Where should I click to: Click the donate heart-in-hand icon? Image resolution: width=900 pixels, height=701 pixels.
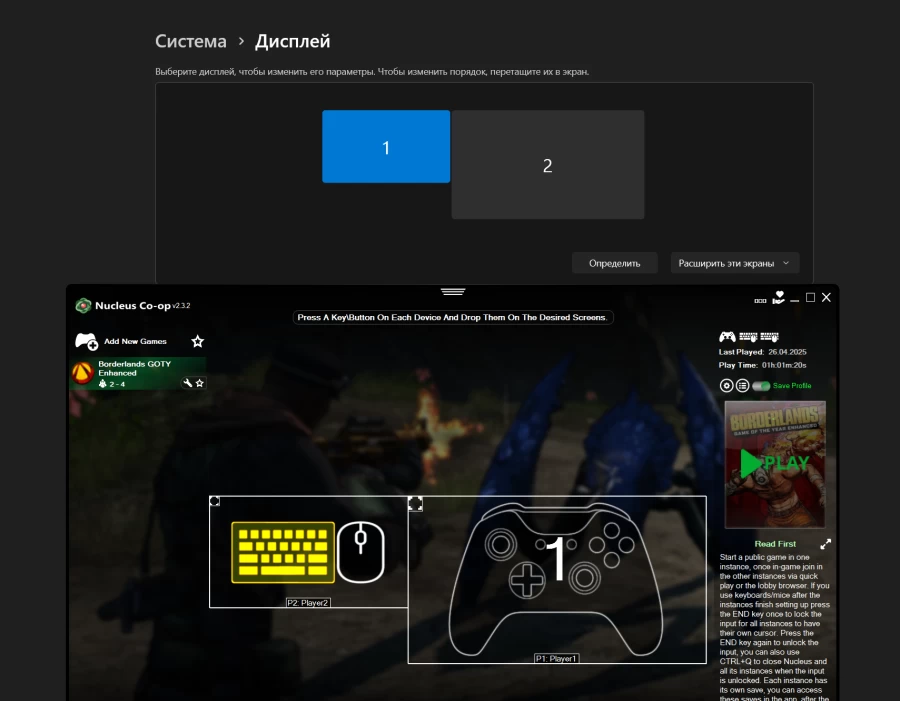point(779,297)
